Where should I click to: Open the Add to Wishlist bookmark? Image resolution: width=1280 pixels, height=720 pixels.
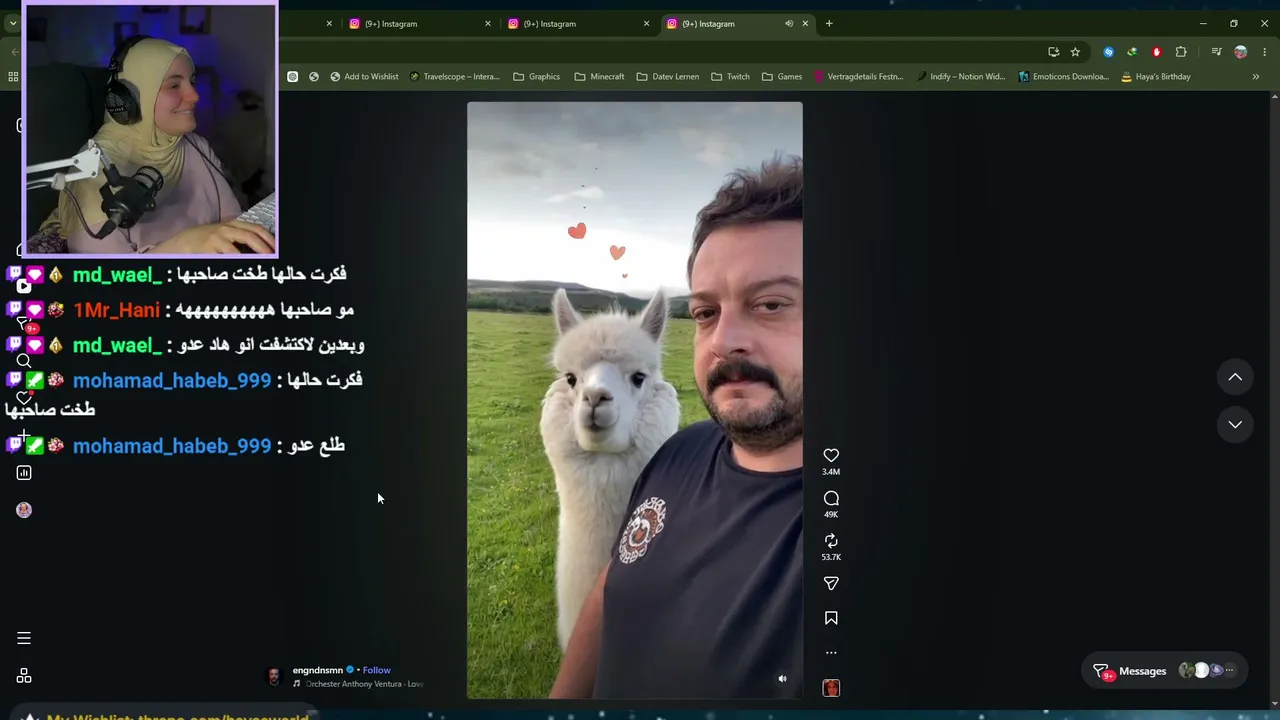[x=364, y=76]
